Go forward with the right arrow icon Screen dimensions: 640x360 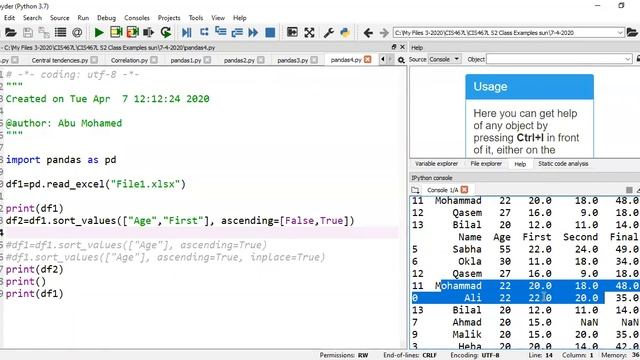384,33
